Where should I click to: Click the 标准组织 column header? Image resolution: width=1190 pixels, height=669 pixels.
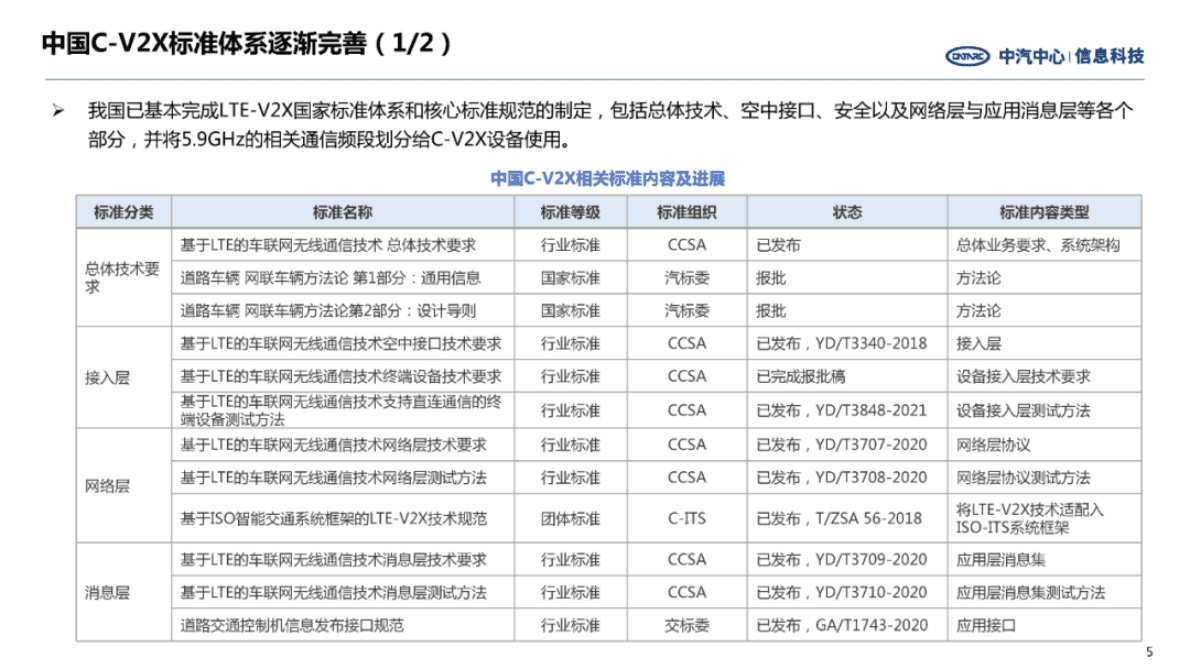(x=687, y=211)
